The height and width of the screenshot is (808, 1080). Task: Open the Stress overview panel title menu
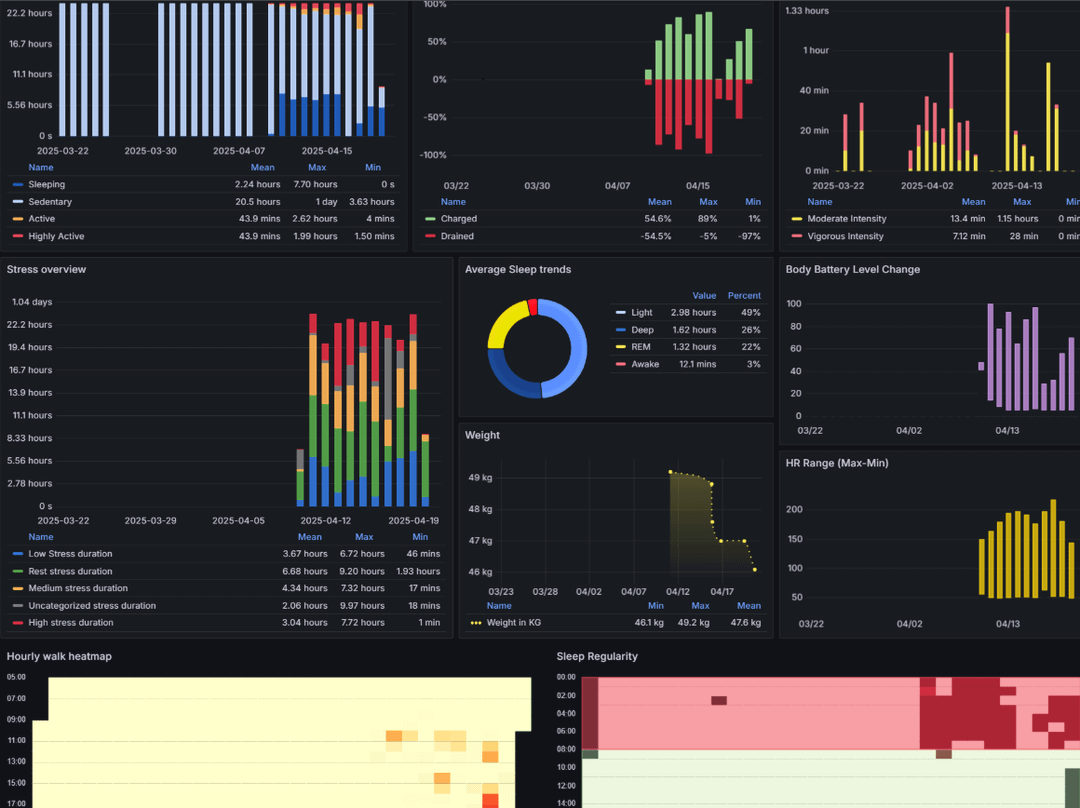point(46,270)
